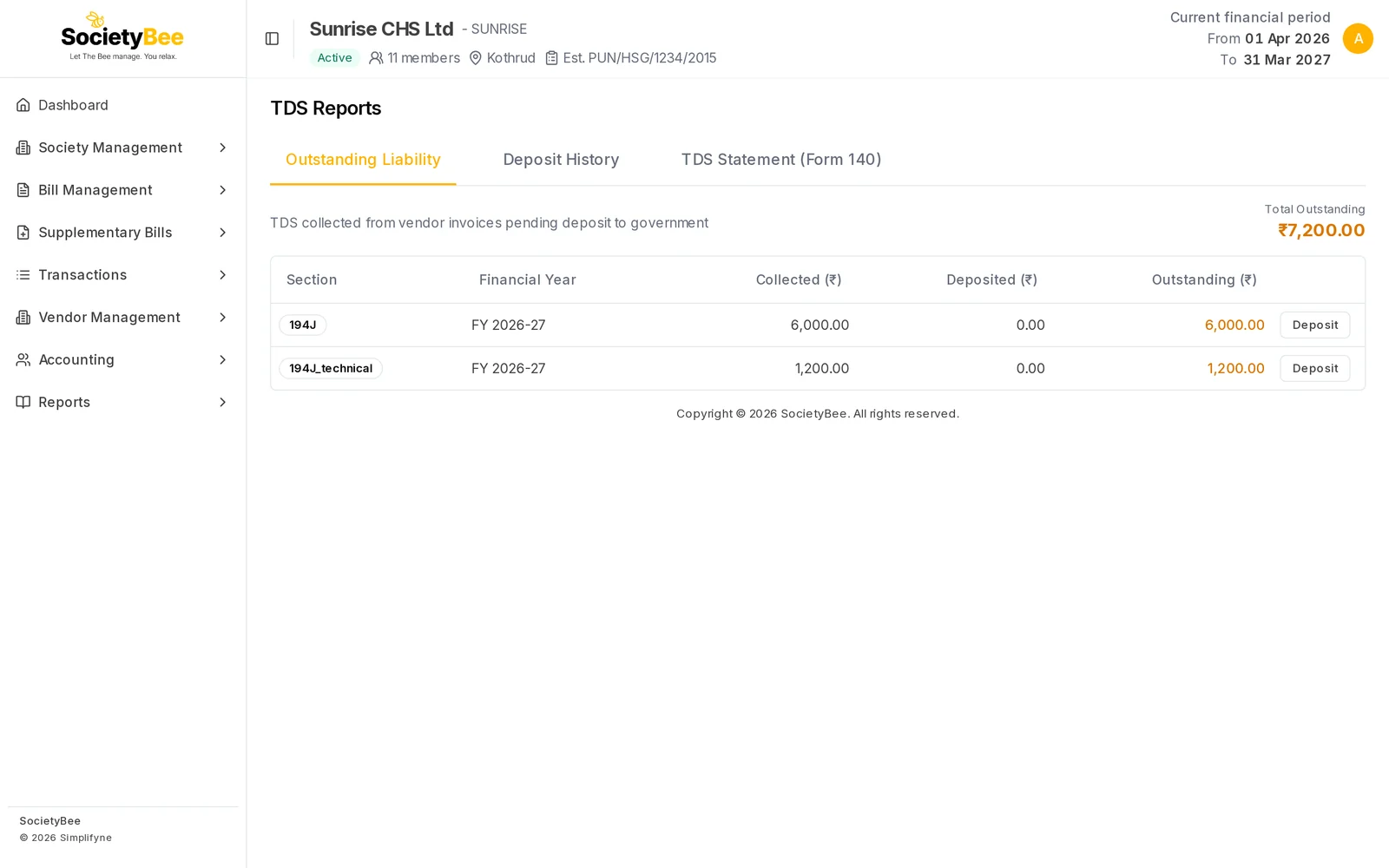Expand Transactions chevron

coord(223,275)
